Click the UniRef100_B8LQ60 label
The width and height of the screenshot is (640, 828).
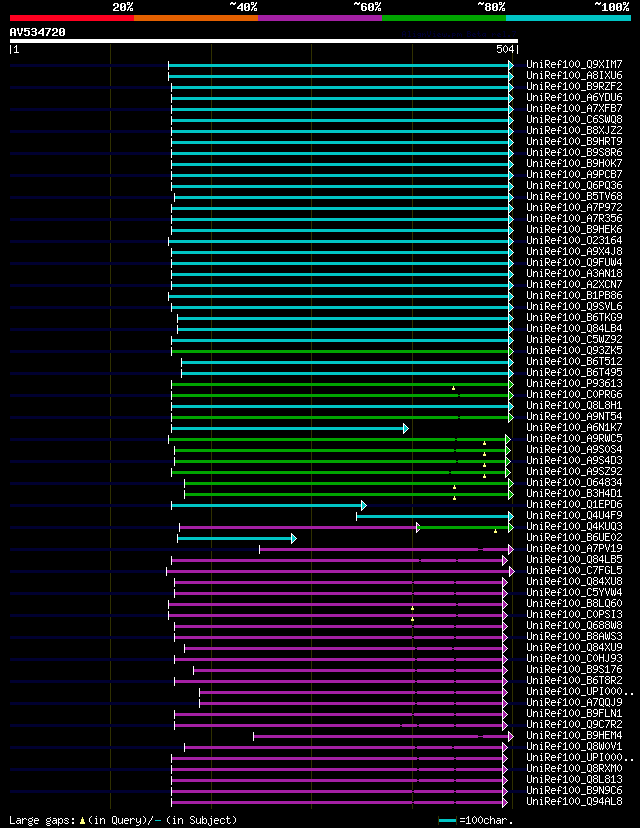click(x=574, y=604)
